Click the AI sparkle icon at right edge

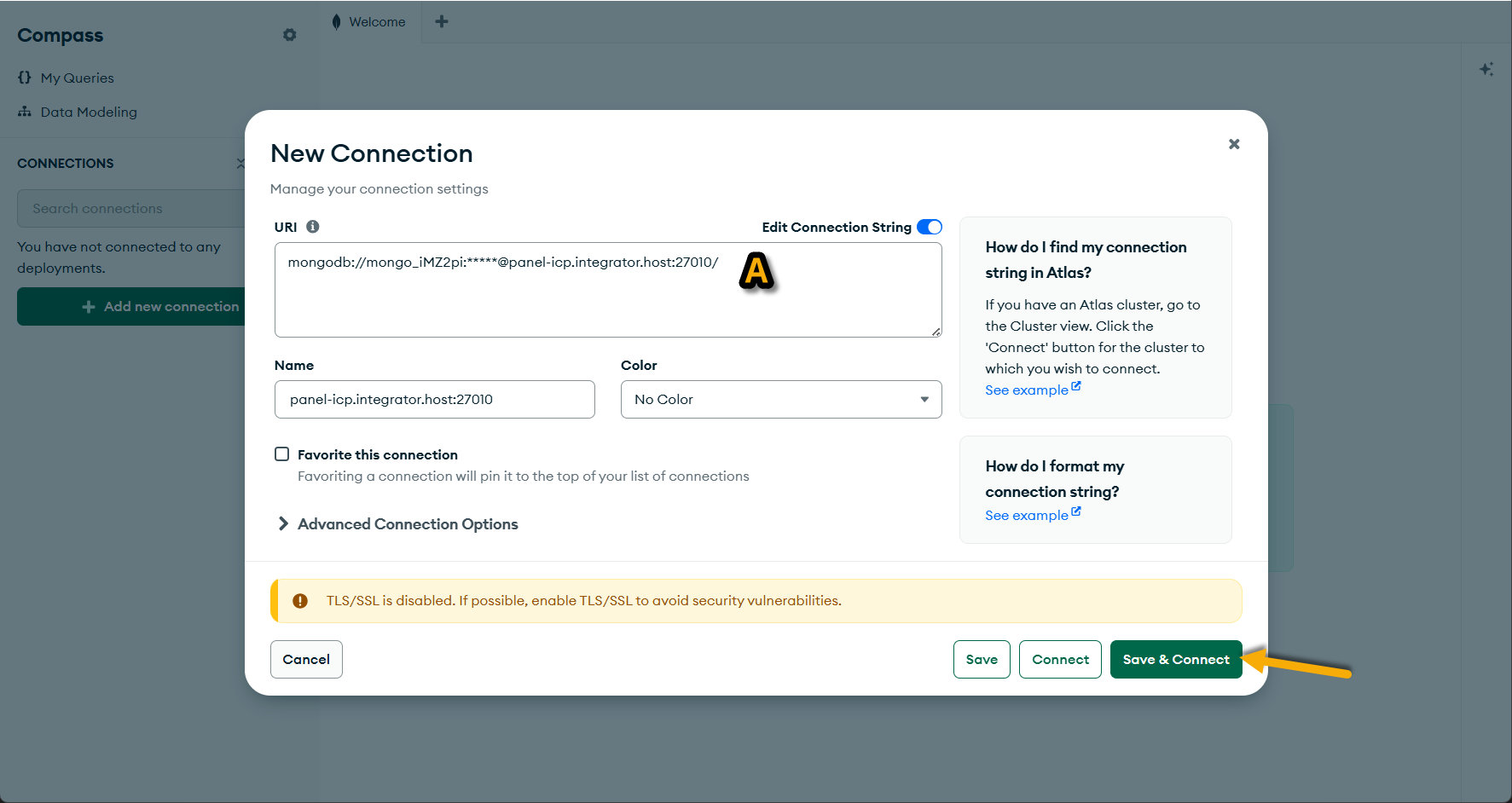(1486, 69)
